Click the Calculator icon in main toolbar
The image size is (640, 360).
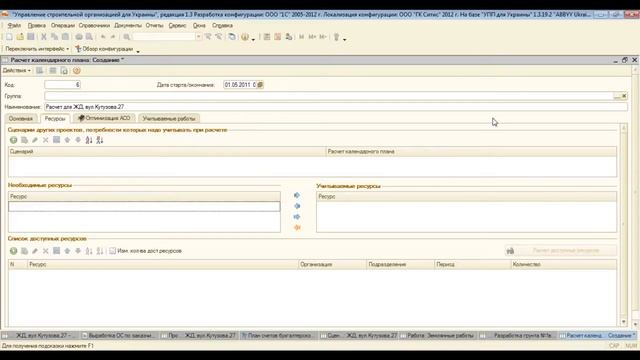[267, 37]
